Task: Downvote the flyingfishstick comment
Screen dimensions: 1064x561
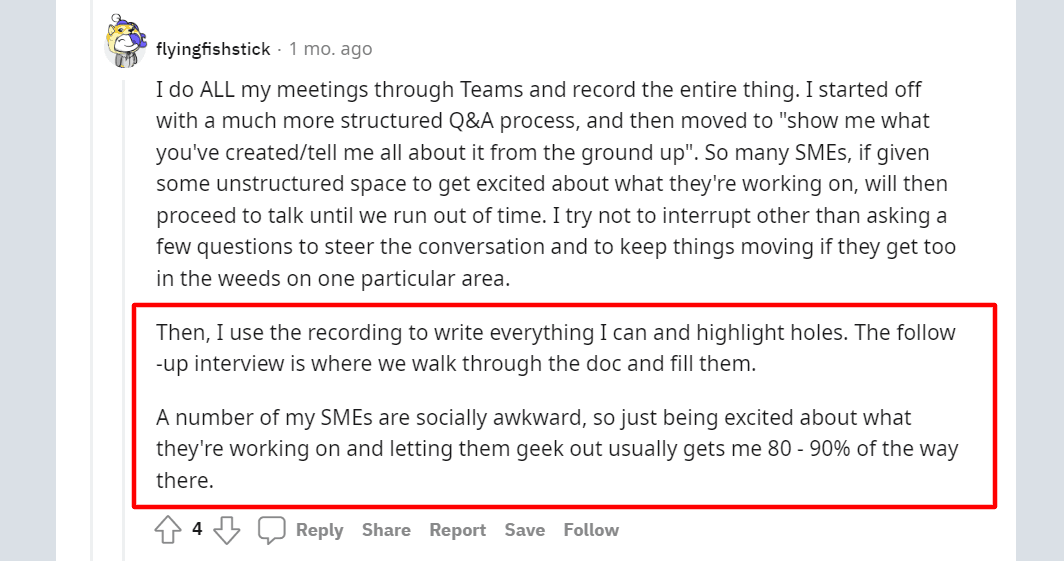Action: click(227, 530)
